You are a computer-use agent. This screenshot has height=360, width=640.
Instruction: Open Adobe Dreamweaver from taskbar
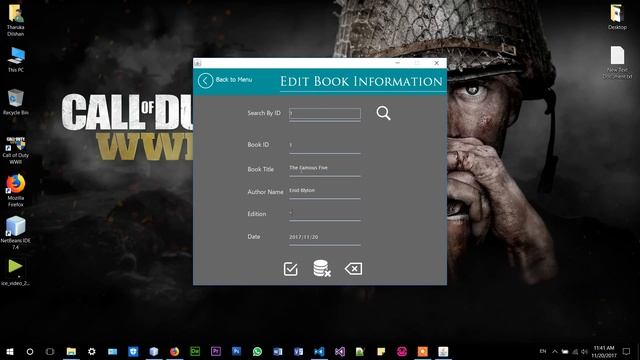195,351
